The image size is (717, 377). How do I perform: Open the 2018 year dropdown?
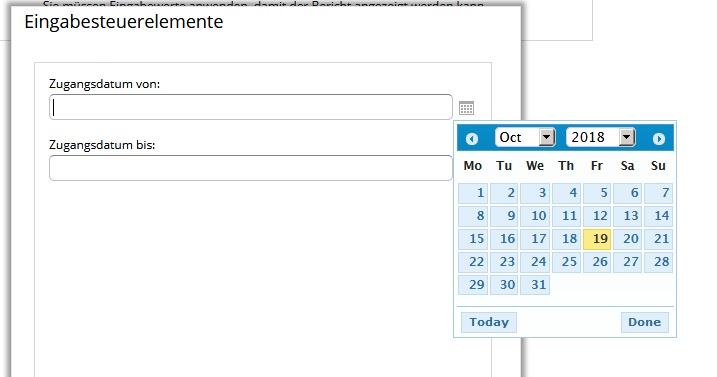601,137
